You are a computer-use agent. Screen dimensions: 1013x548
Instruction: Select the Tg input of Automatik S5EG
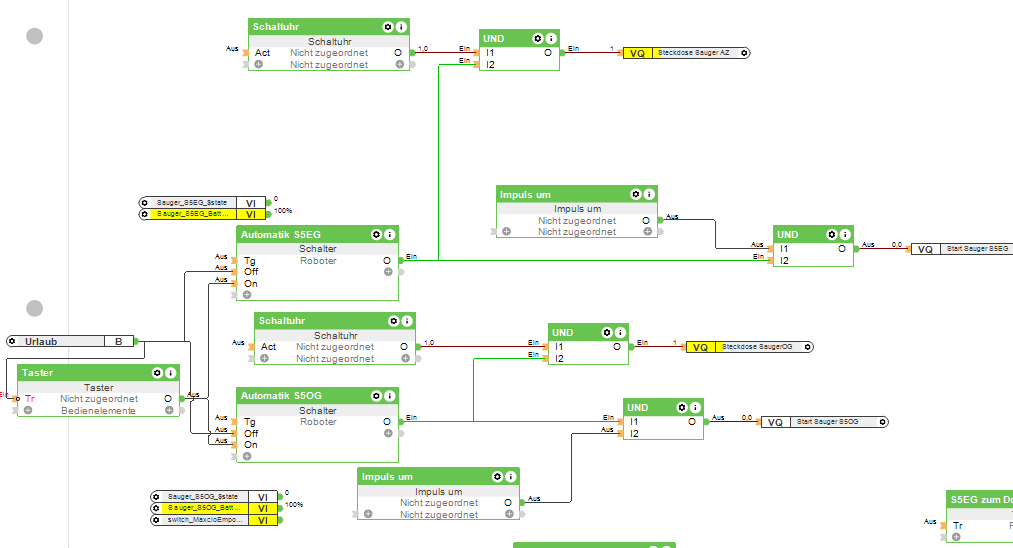[x=249, y=260]
